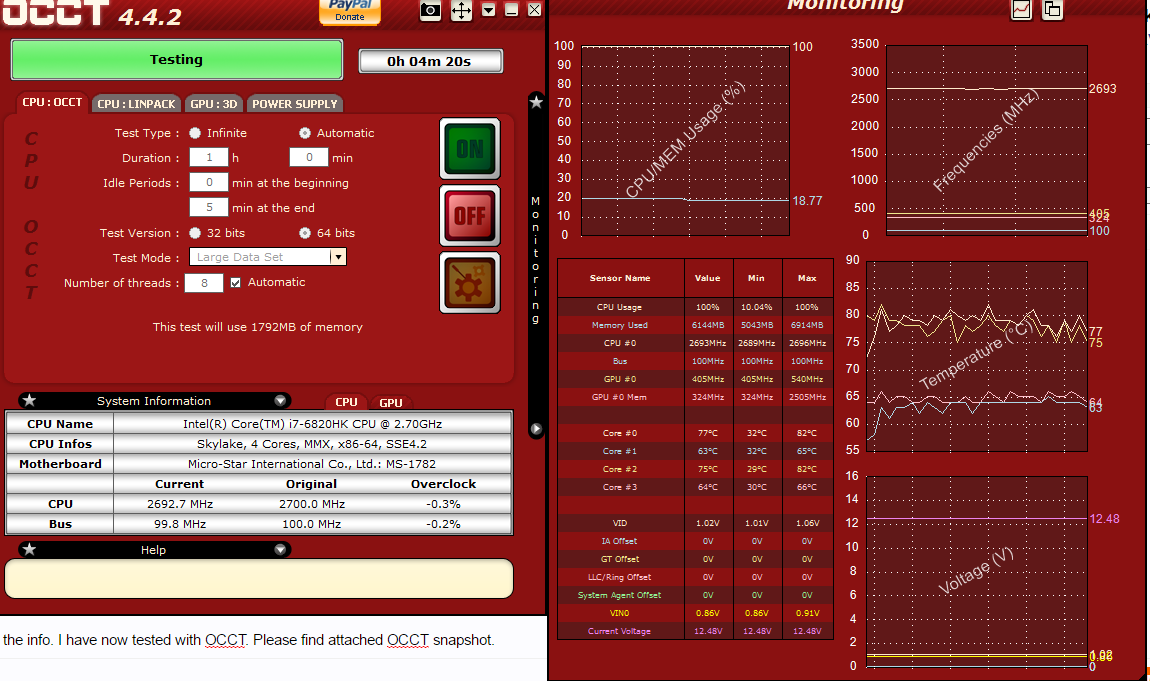Click the CPU/MEM Usage graph
The width and height of the screenshot is (1150, 681).
(x=685, y=140)
